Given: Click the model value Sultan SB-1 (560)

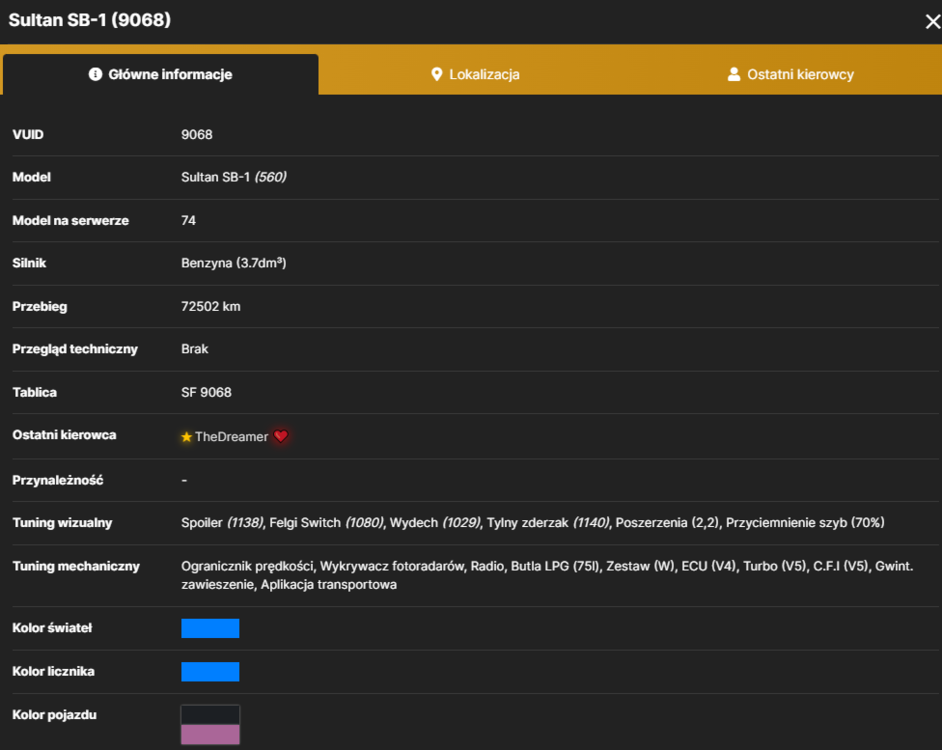Looking at the screenshot, I should [234, 177].
